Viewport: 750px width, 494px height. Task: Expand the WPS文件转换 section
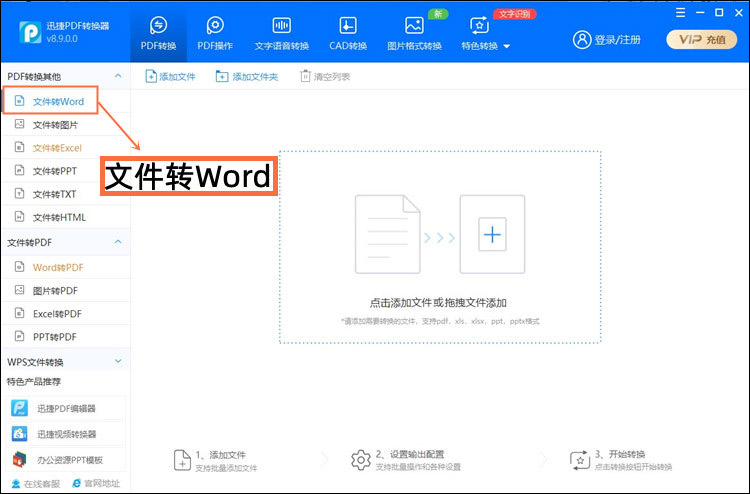point(118,362)
